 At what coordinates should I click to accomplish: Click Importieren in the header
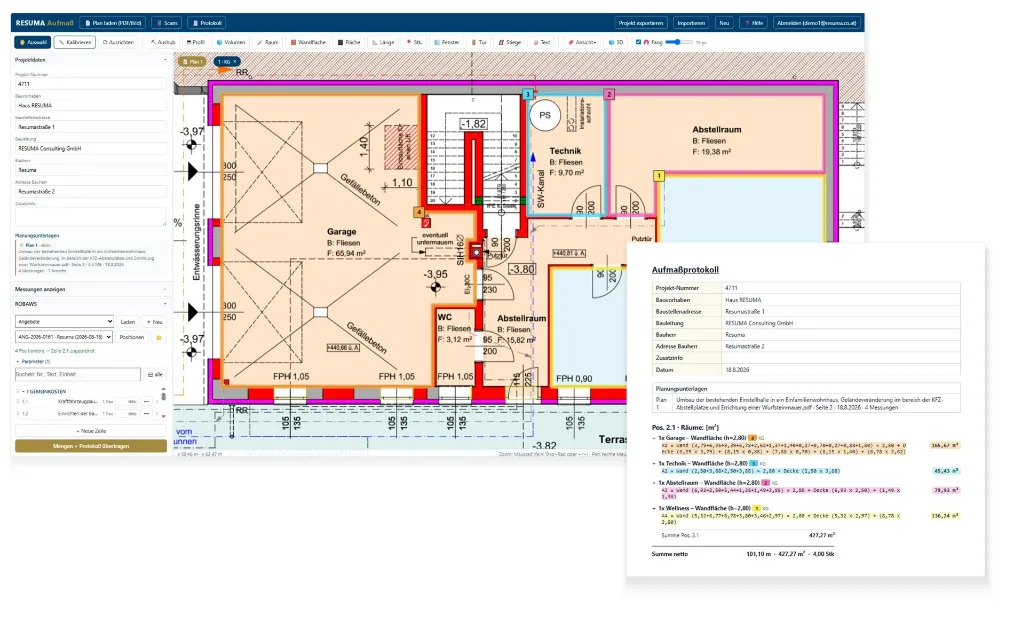(x=691, y=23)
